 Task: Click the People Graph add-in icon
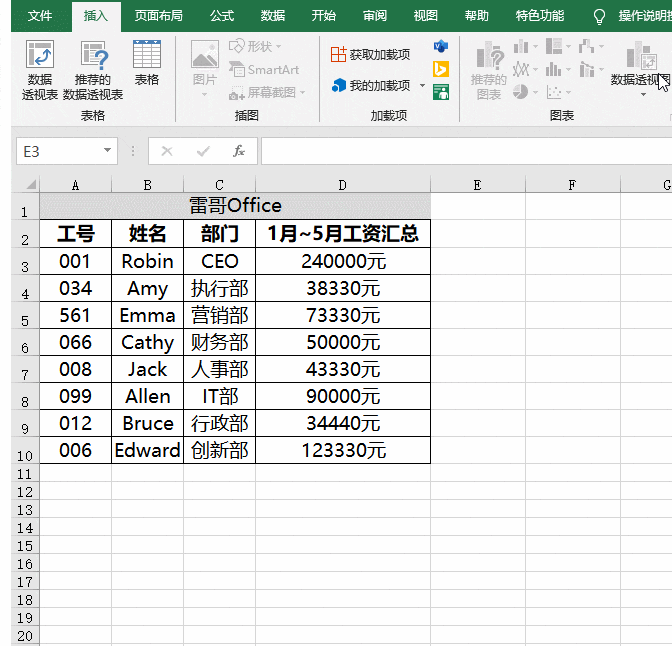click(x=441, y=92)
